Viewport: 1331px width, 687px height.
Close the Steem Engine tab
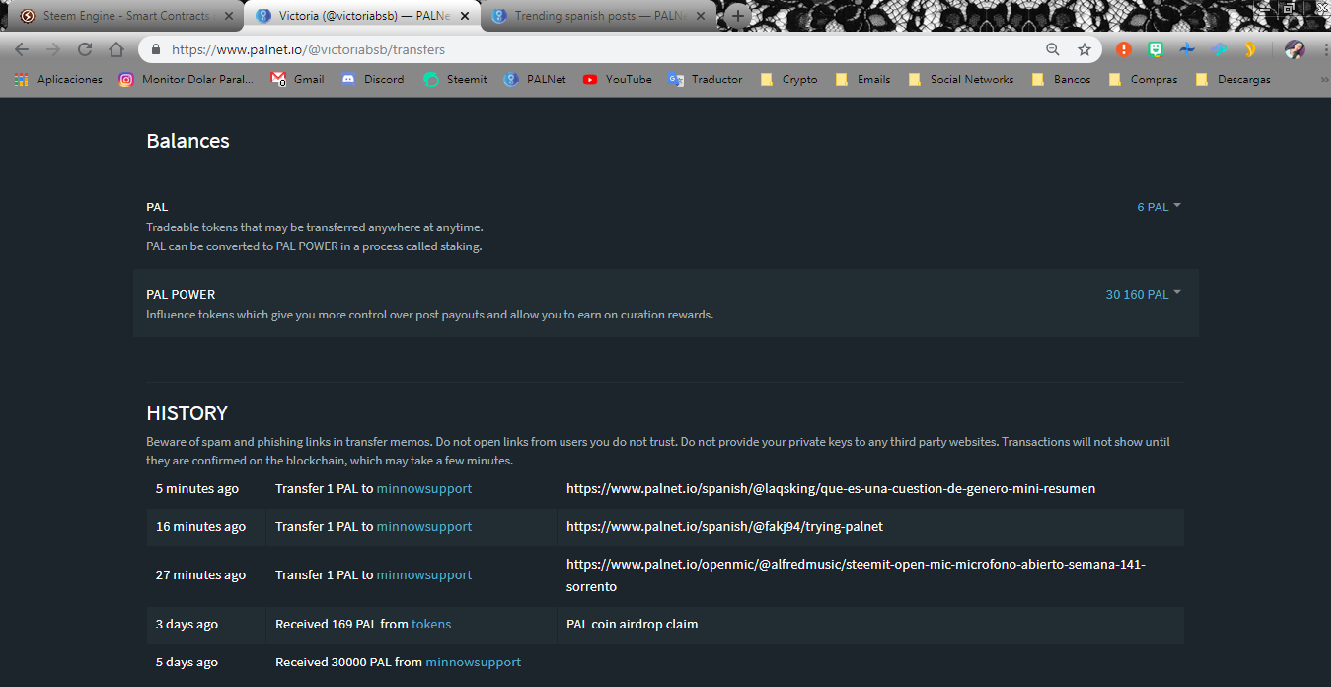point(229,16)
